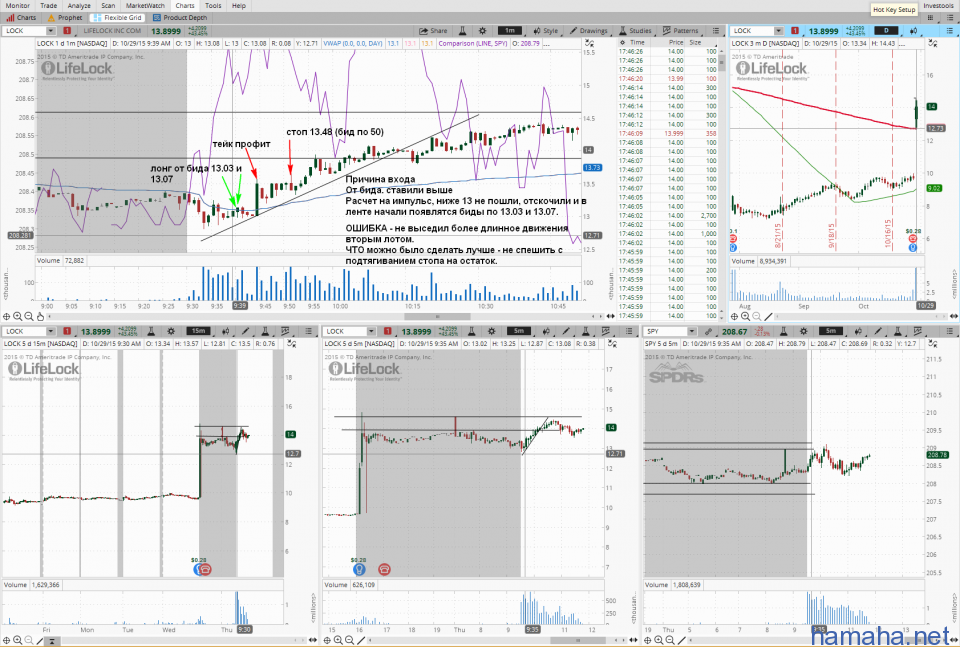This screenshot has height=647, width=960.
Task: Expand the SPY symbol dropdown
Action: click(x=692, y=331)
